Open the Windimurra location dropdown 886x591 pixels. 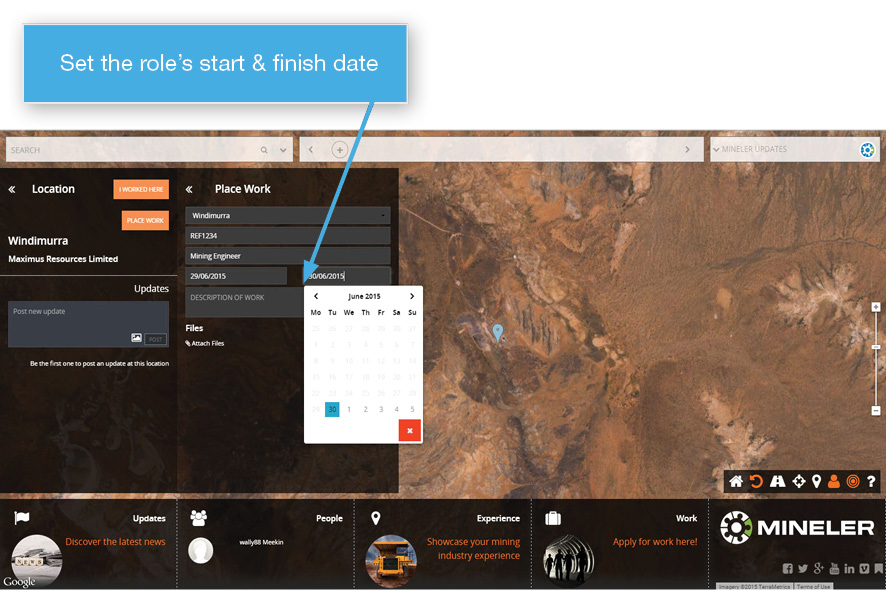(287, 215)
